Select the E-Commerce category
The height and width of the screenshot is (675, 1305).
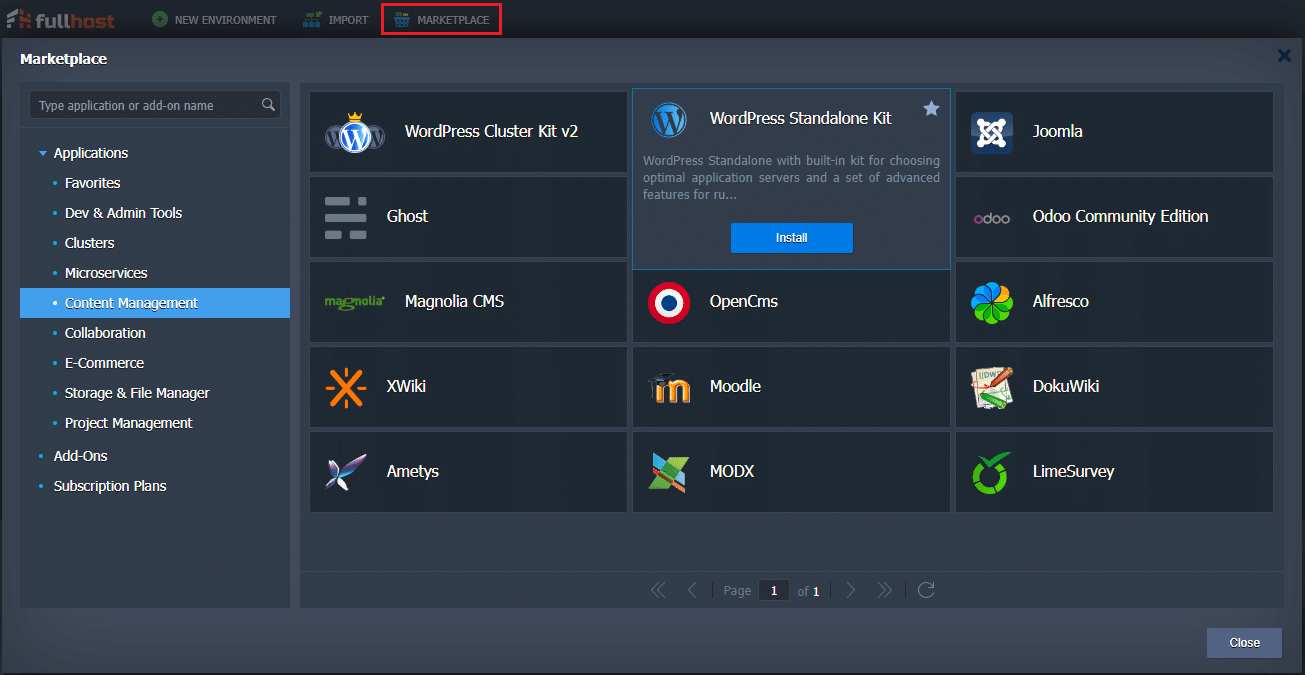[104, 363]
